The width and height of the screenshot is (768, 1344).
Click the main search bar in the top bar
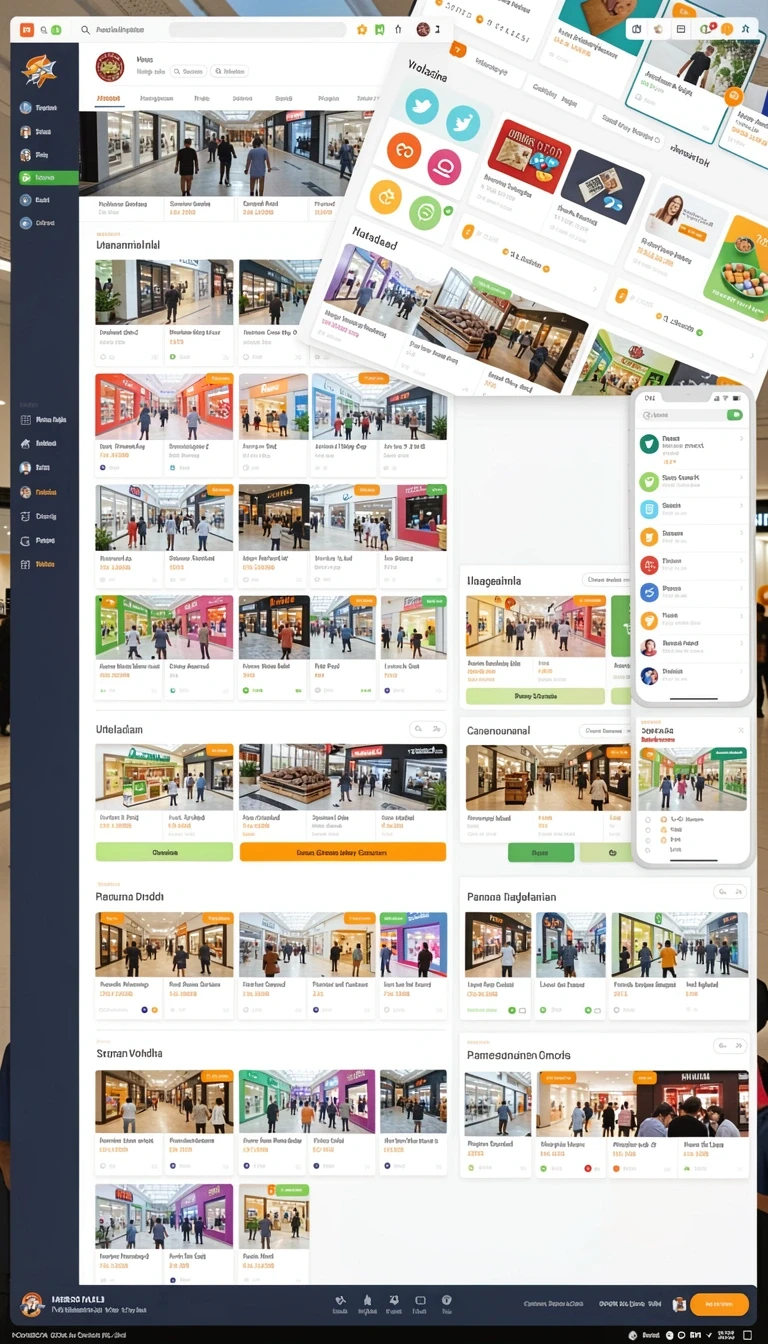pyautogui.click(x=257, y=31)
